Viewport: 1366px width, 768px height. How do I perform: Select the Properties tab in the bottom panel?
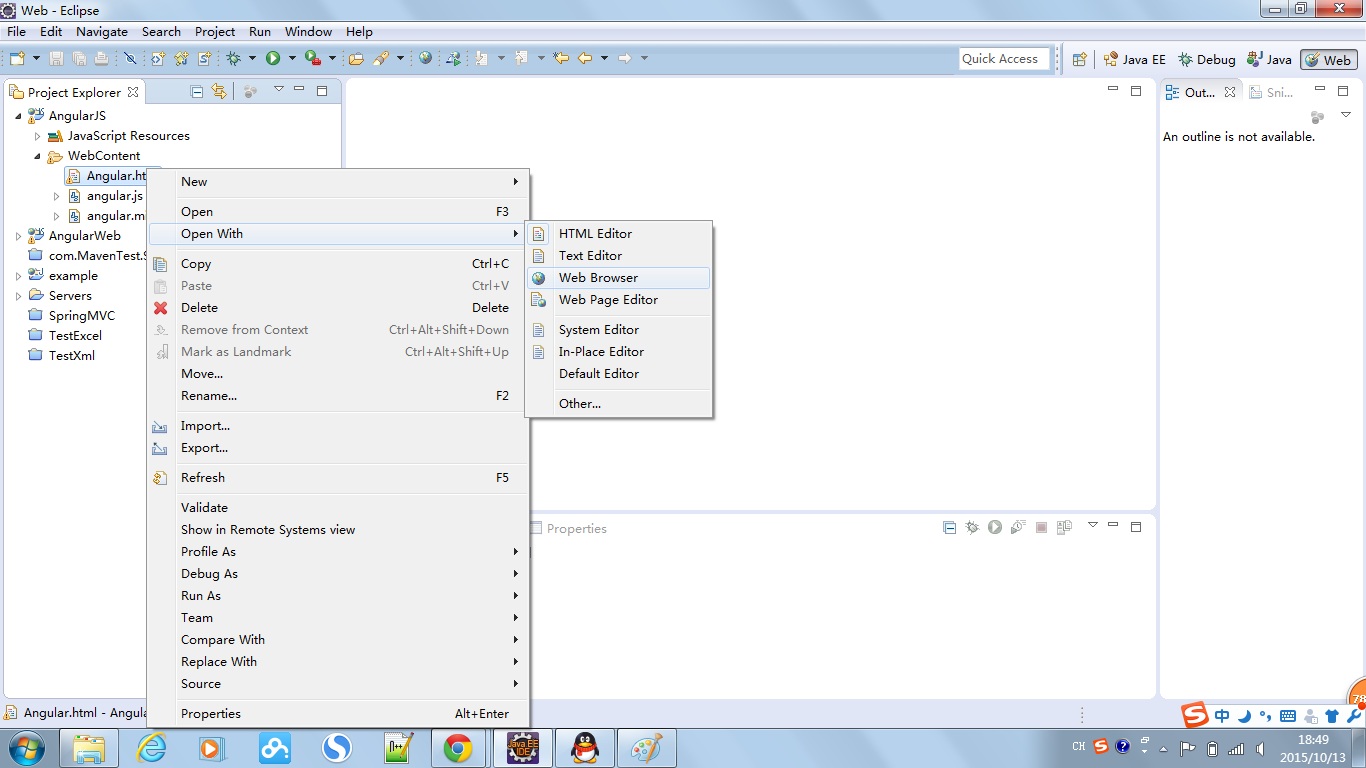click(568, 528)
